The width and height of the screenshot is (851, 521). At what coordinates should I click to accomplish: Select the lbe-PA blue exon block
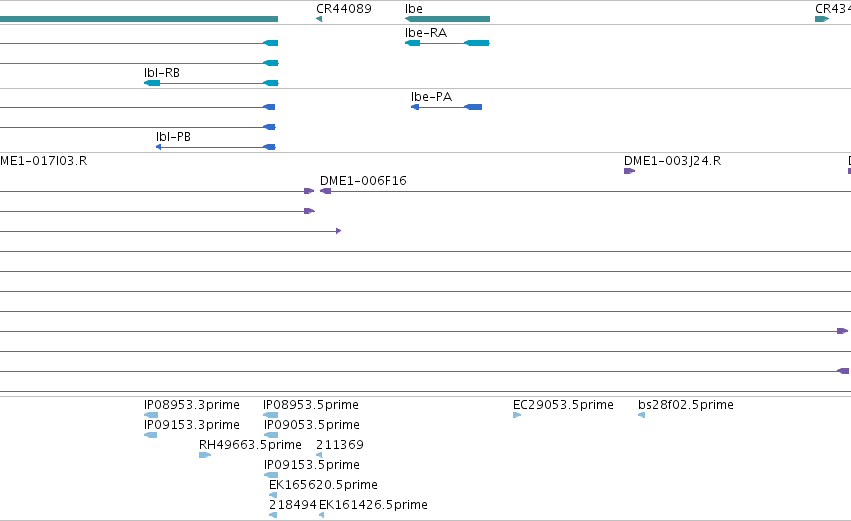pyautogui.click(x=473, y=107)
